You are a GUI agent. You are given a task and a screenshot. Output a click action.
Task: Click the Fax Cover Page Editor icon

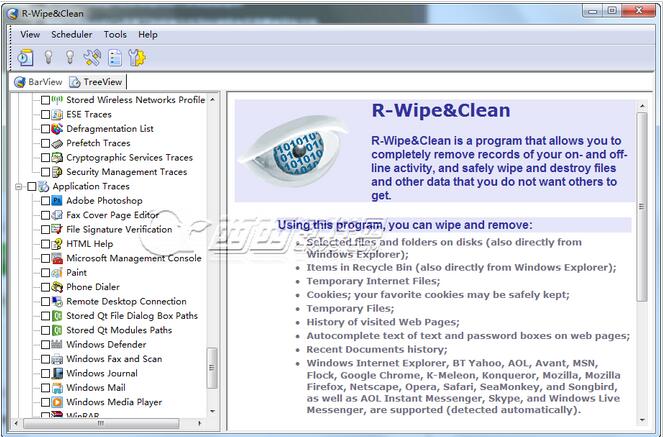57,215
